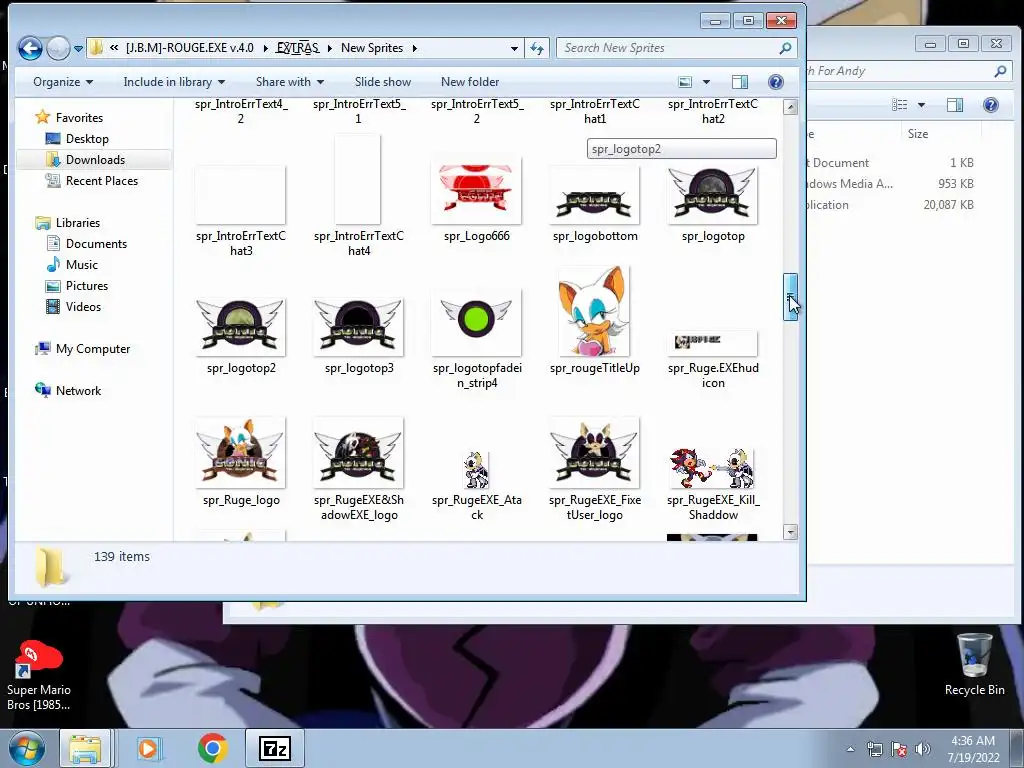The width and height of the screenshot is (1024, 768).
Task: Open the Documents library
Action: click(x=86, y=244)
